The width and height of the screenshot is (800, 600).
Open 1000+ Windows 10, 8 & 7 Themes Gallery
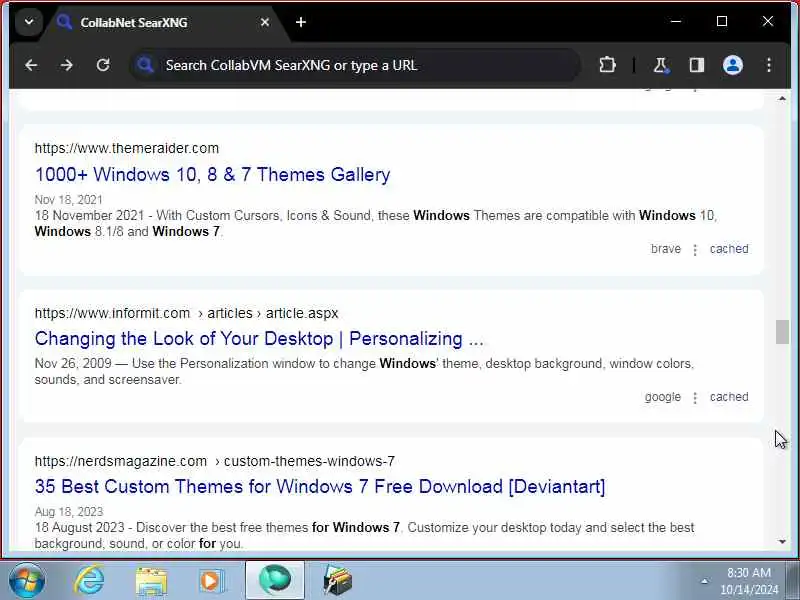tap(212, 174)
